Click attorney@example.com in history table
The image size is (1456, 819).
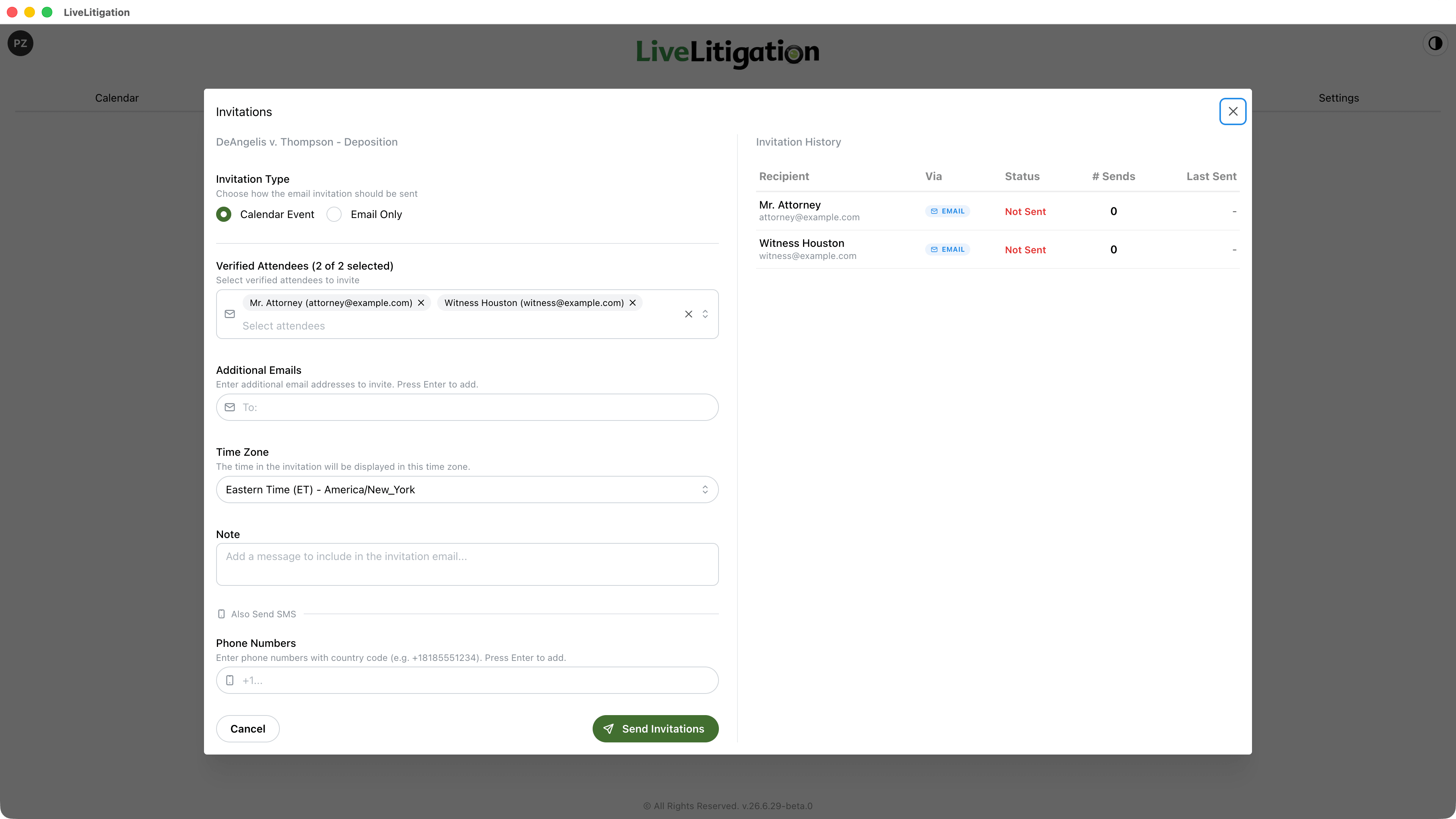click(809, 218)
